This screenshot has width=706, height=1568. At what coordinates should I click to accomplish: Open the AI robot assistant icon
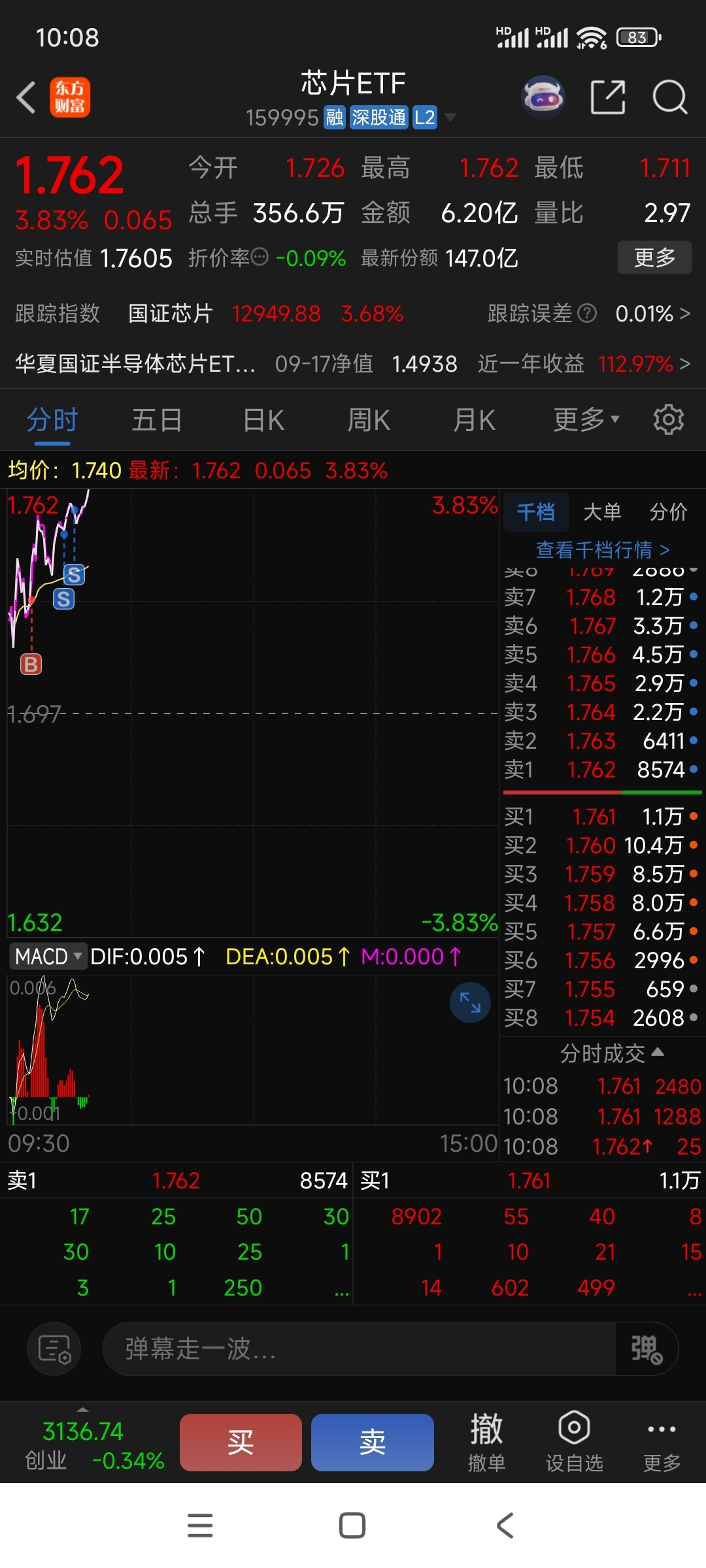(x=543, y=97)
